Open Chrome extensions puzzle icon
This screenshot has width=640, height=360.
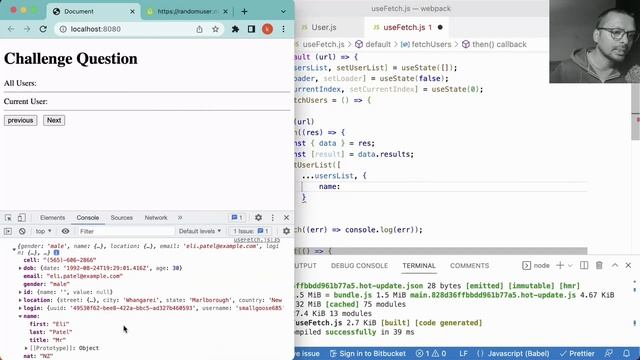(236, 29)
